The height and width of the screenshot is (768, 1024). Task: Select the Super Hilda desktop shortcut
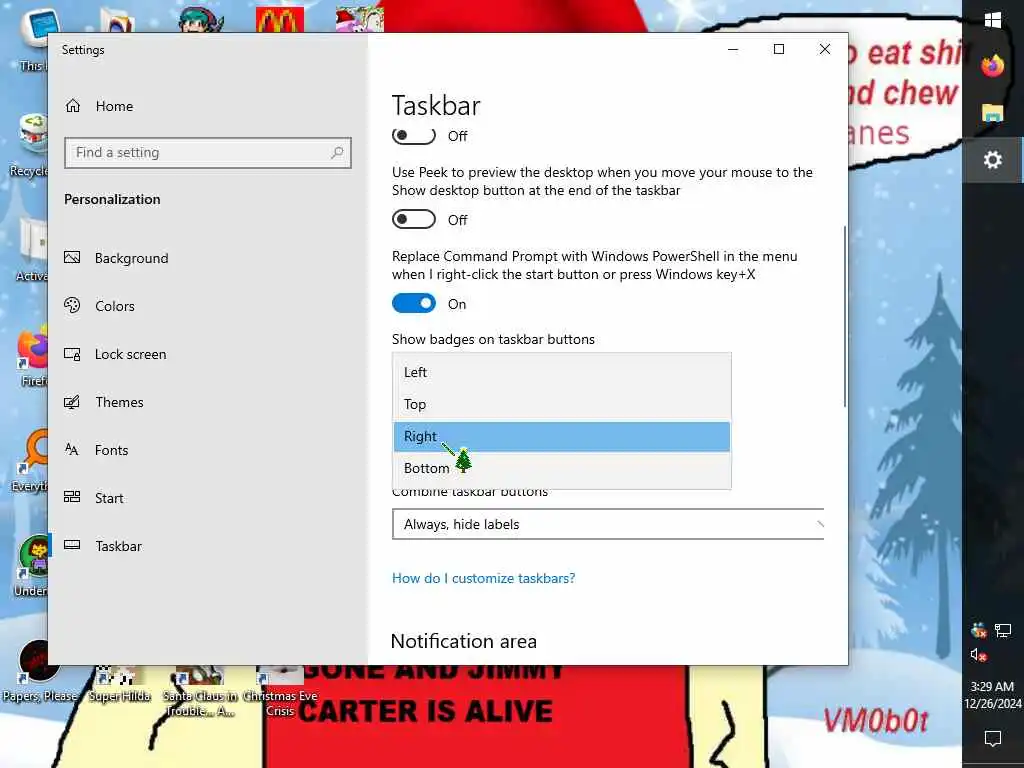coord(120,684)
